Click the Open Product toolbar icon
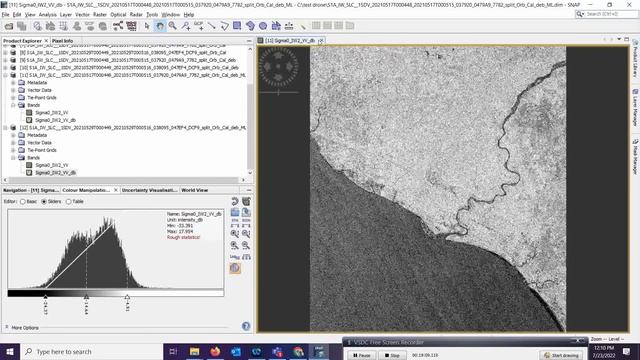This screenshot has width=640, height=360. click(x=9, y=26)
